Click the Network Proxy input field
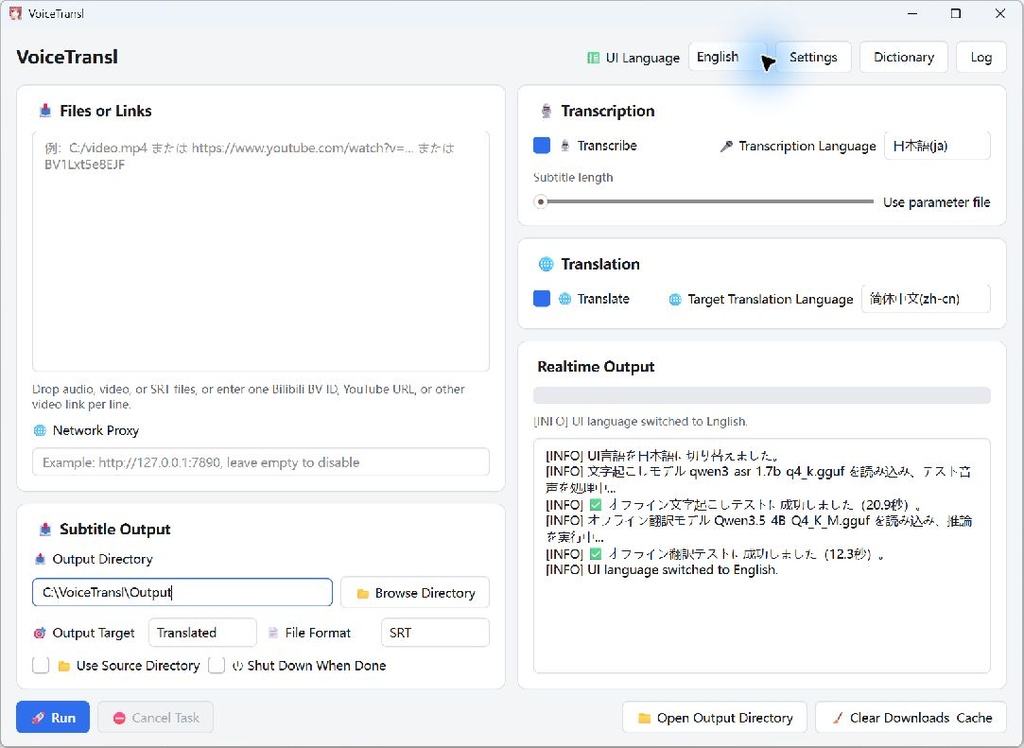The width and height of the screenshot is (1024, 748). 261,462
